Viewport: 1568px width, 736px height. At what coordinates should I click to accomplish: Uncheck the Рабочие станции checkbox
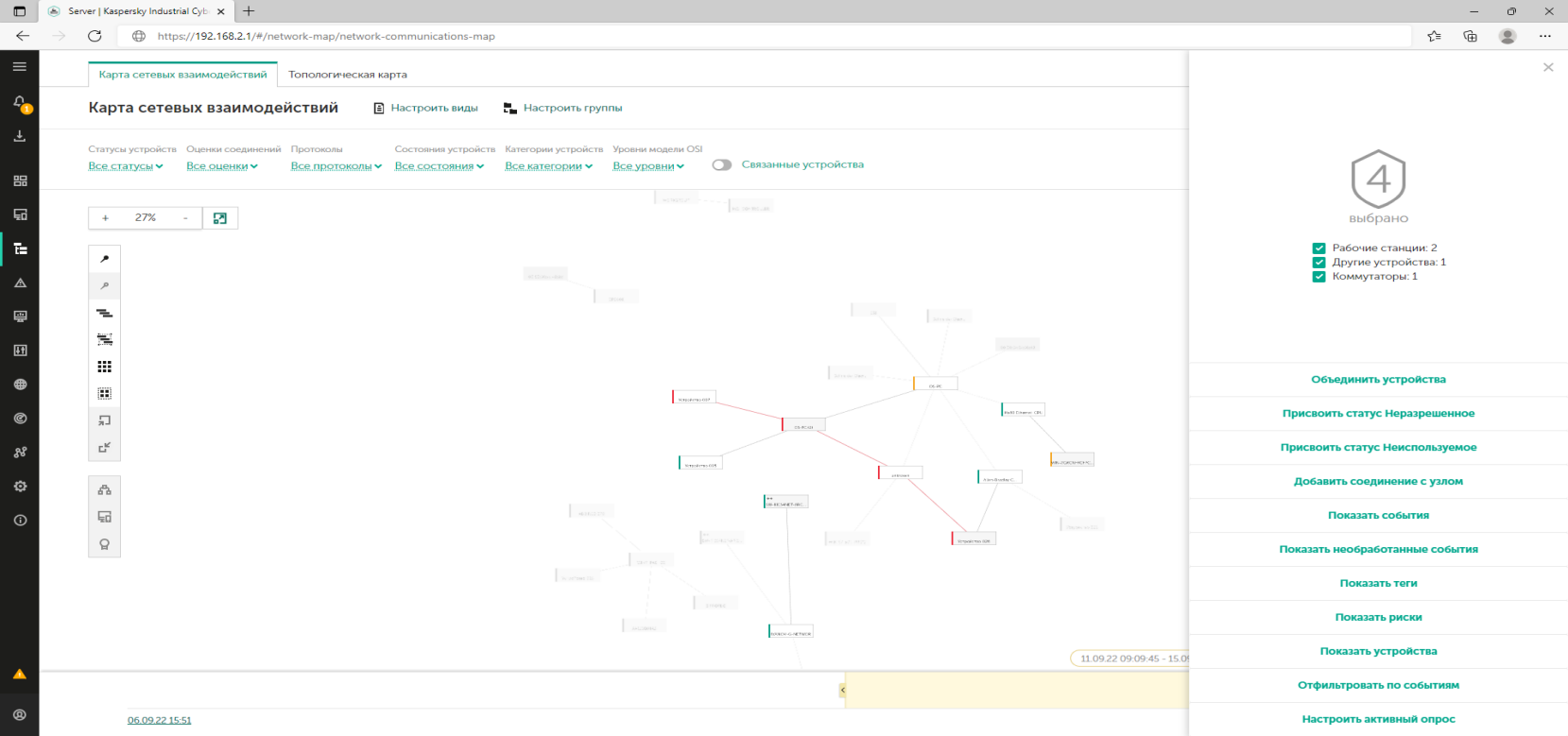(1318, 248)
